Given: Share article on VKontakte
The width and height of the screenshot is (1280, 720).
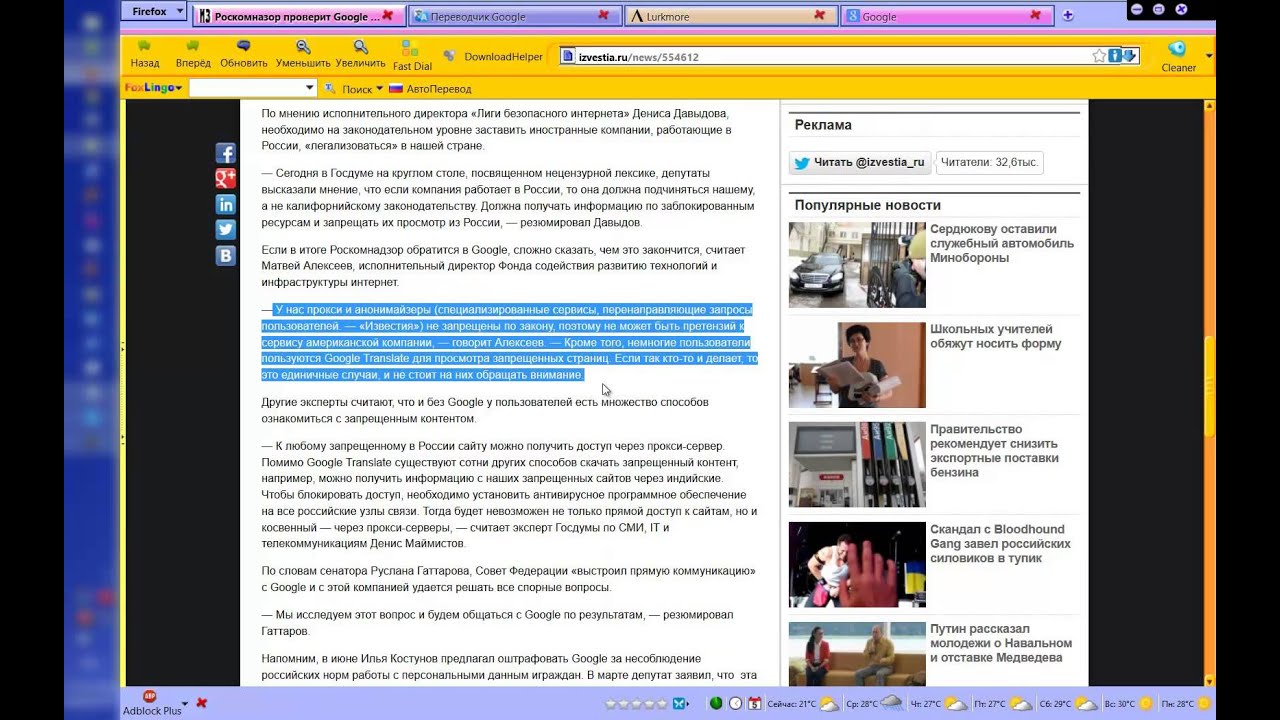Looking at the screenshot, I should click(226, 255).
